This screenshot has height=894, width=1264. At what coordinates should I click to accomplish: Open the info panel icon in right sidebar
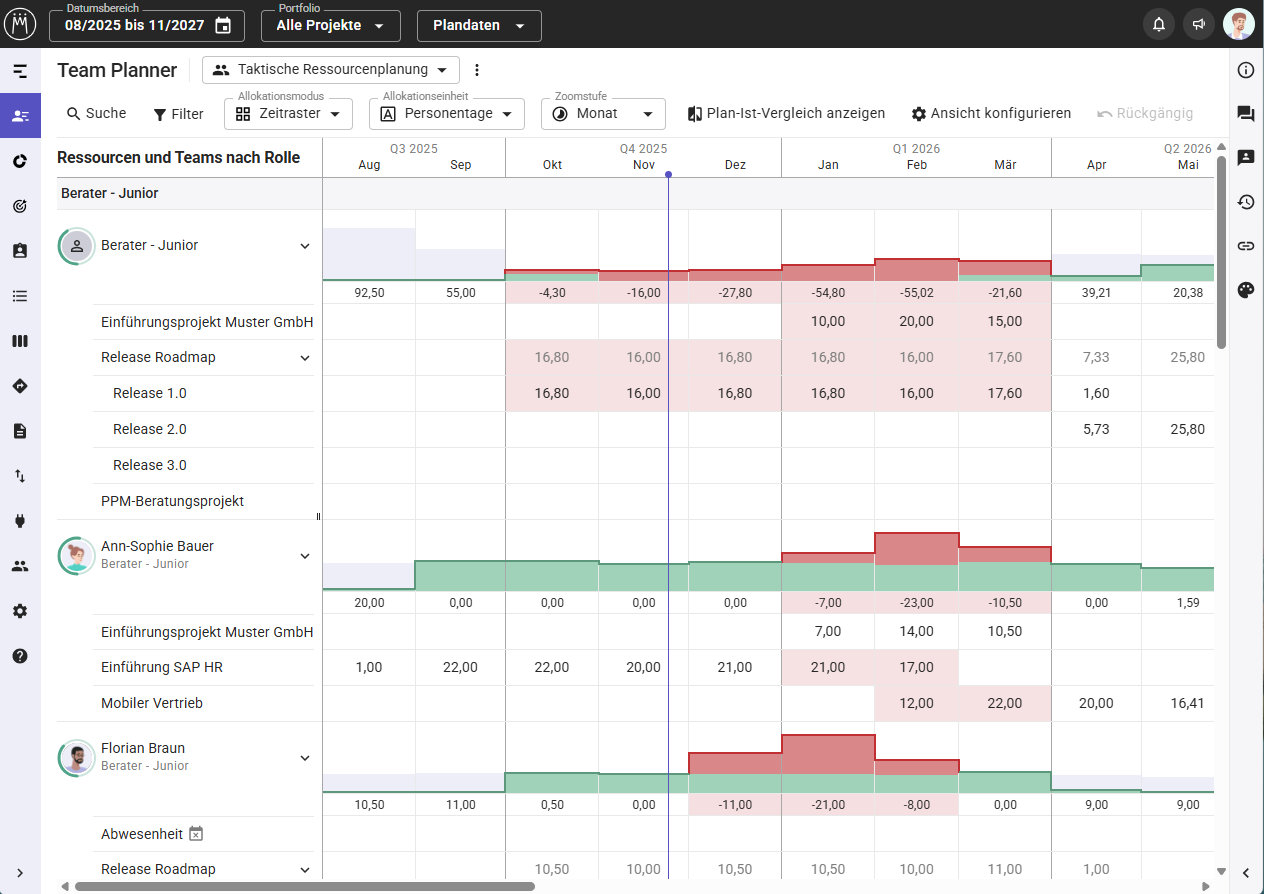pyautogui.click(x=1245, y=70)
